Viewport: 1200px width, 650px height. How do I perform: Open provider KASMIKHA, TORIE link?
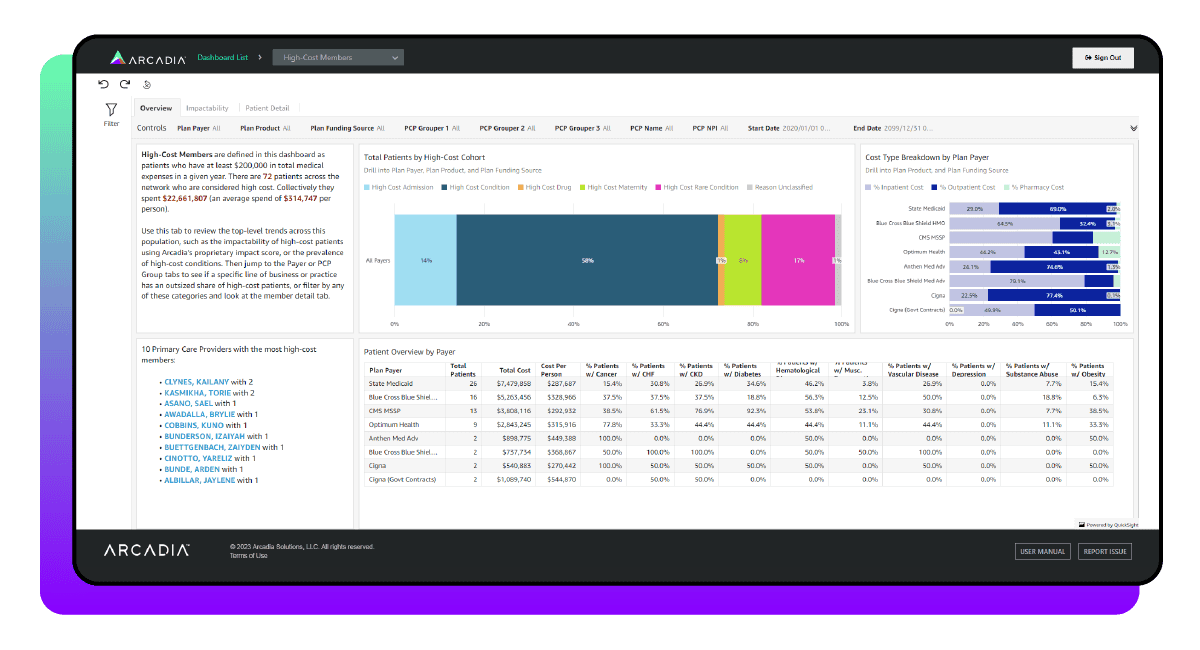coord(197,392)
